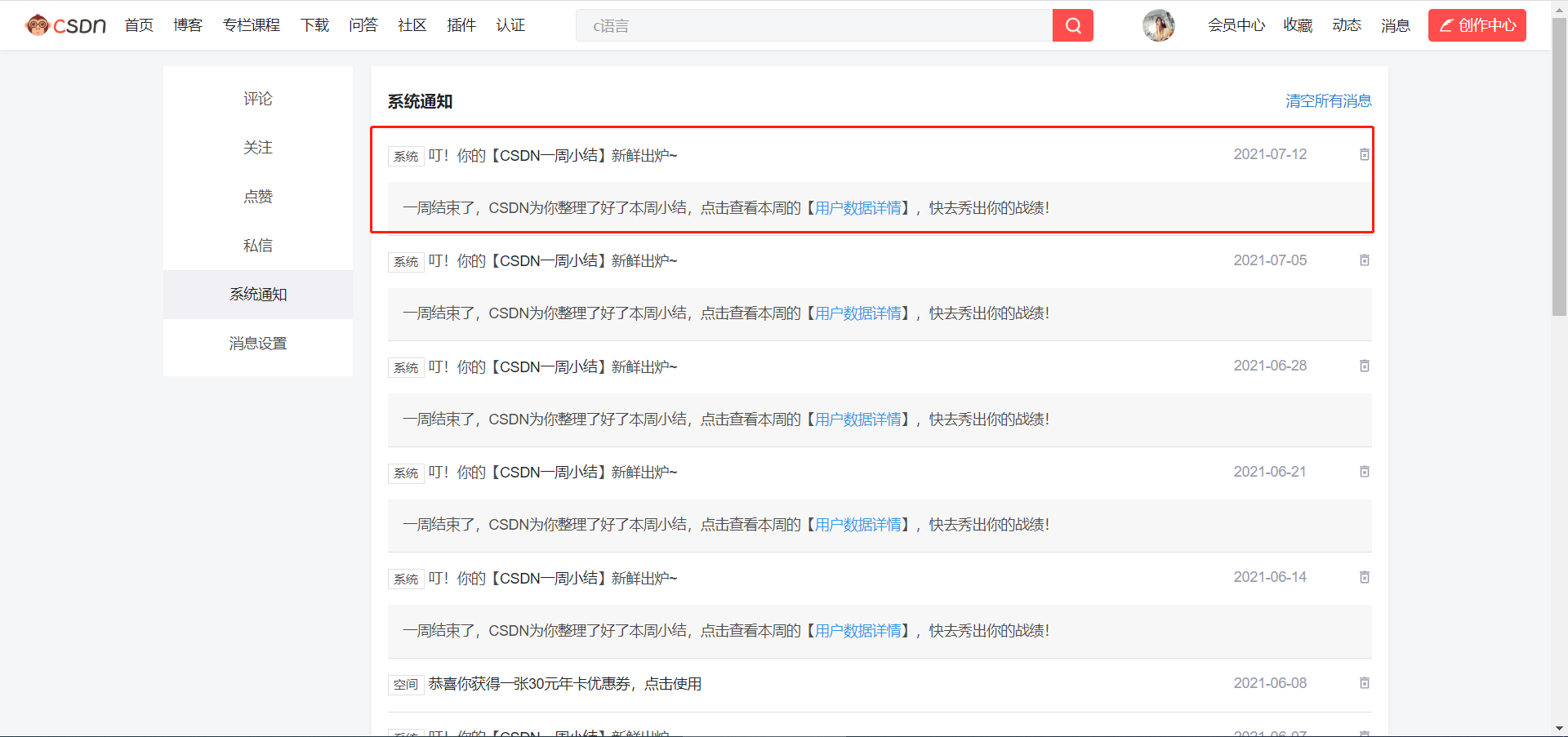Visit 社区 in the top navigation
Image resolution: width=1568 pixels, height=737 pixels.
[x=412, y=25]
